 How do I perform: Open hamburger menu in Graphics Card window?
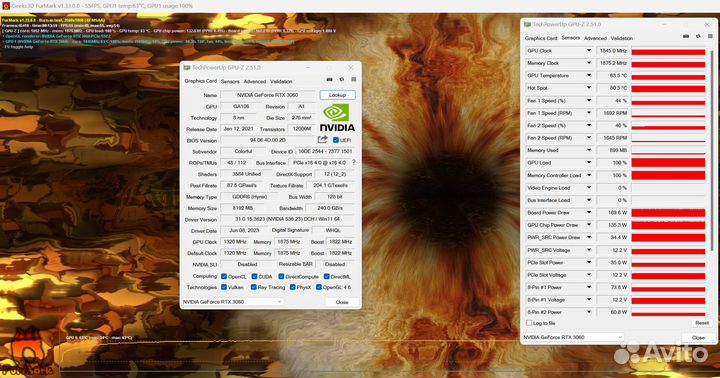pyautogui.click(x=354, y=79)
